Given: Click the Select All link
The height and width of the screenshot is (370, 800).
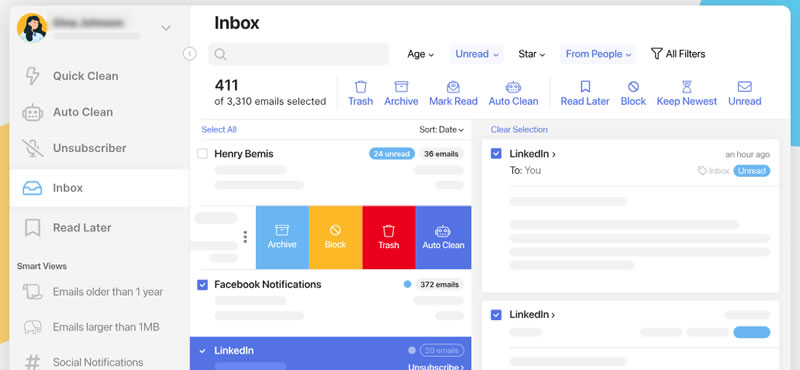Looking at the screenshot, I should (219, 130).
